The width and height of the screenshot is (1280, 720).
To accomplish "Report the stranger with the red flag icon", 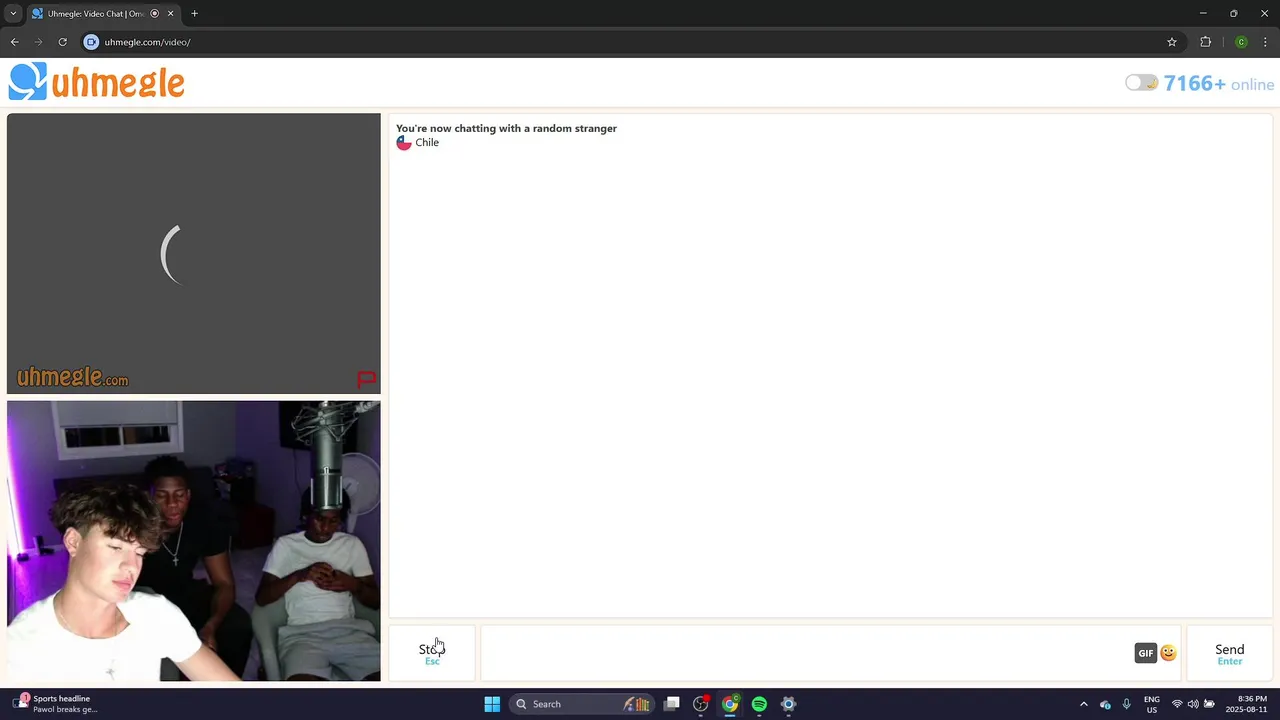I will 366,379.
